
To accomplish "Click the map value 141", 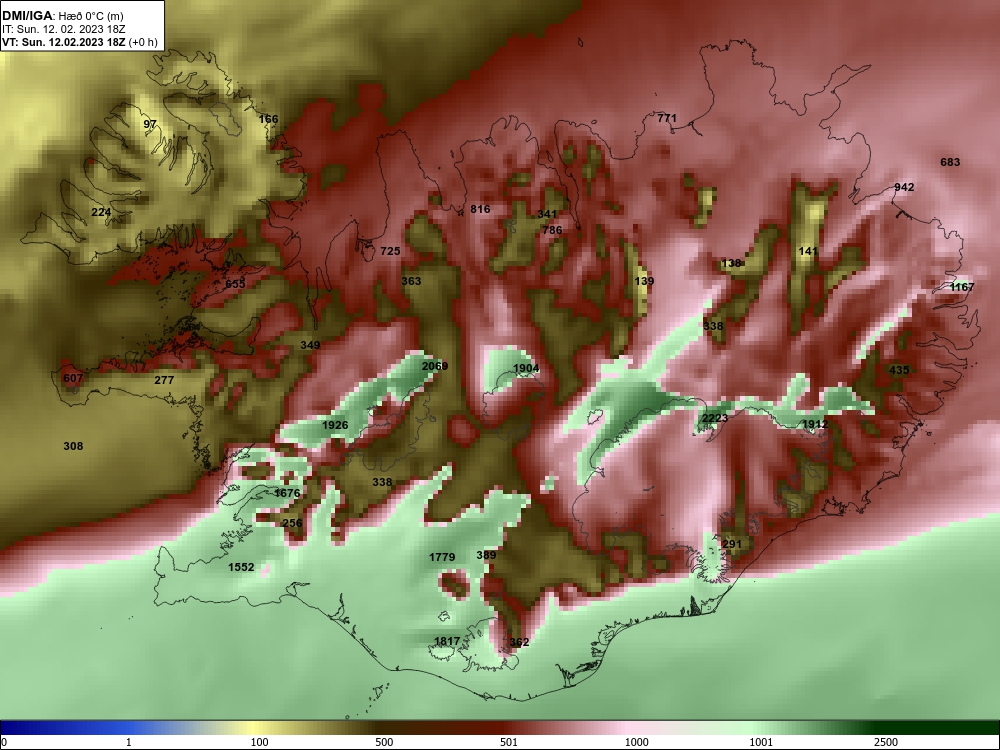I will 808,251.
